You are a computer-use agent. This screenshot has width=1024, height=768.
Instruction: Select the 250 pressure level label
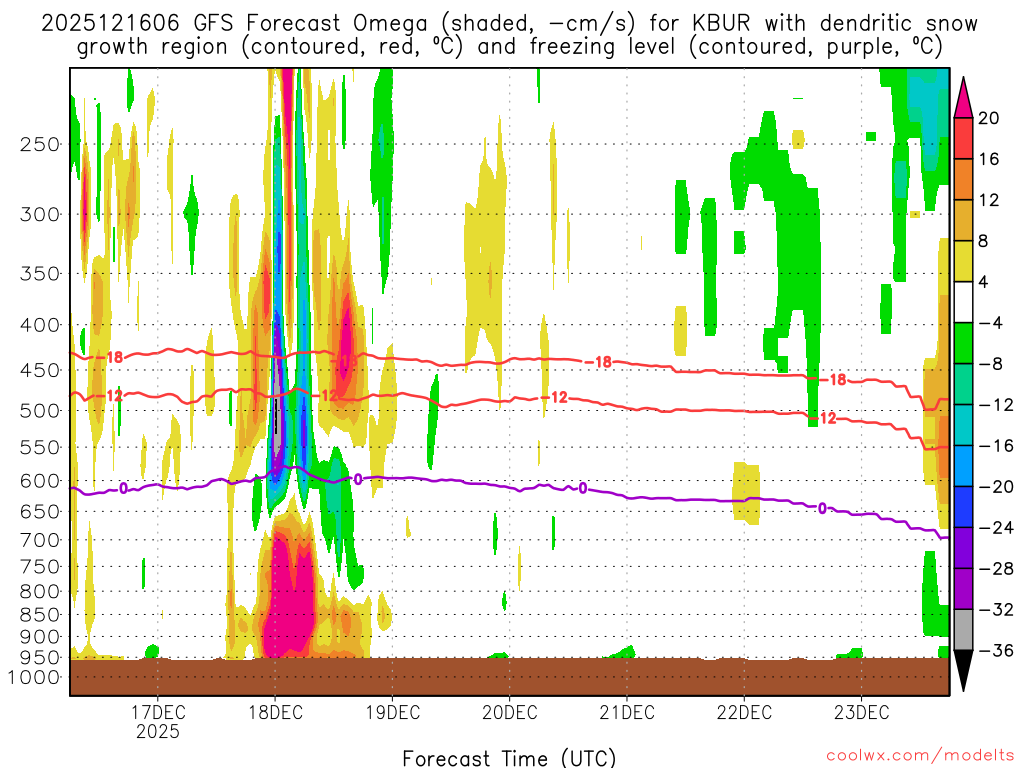click(41, 144)
